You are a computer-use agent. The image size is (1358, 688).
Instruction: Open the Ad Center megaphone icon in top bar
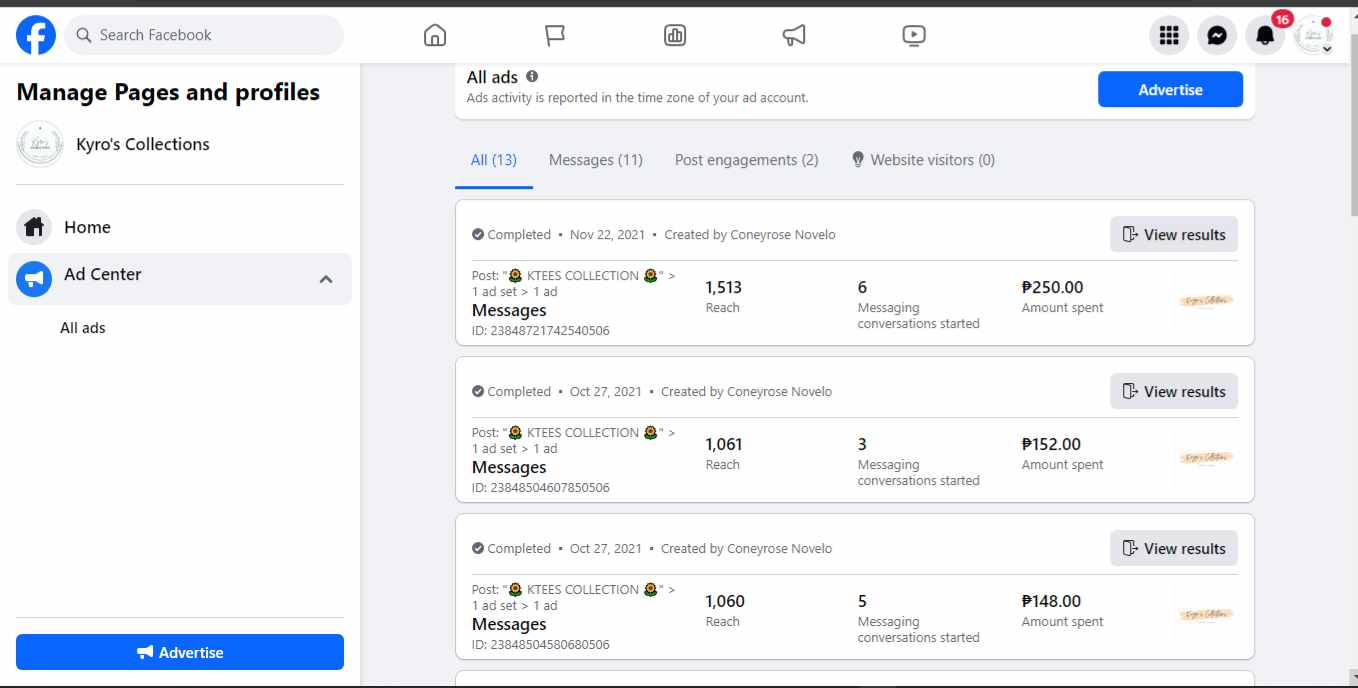click(794, 36)
